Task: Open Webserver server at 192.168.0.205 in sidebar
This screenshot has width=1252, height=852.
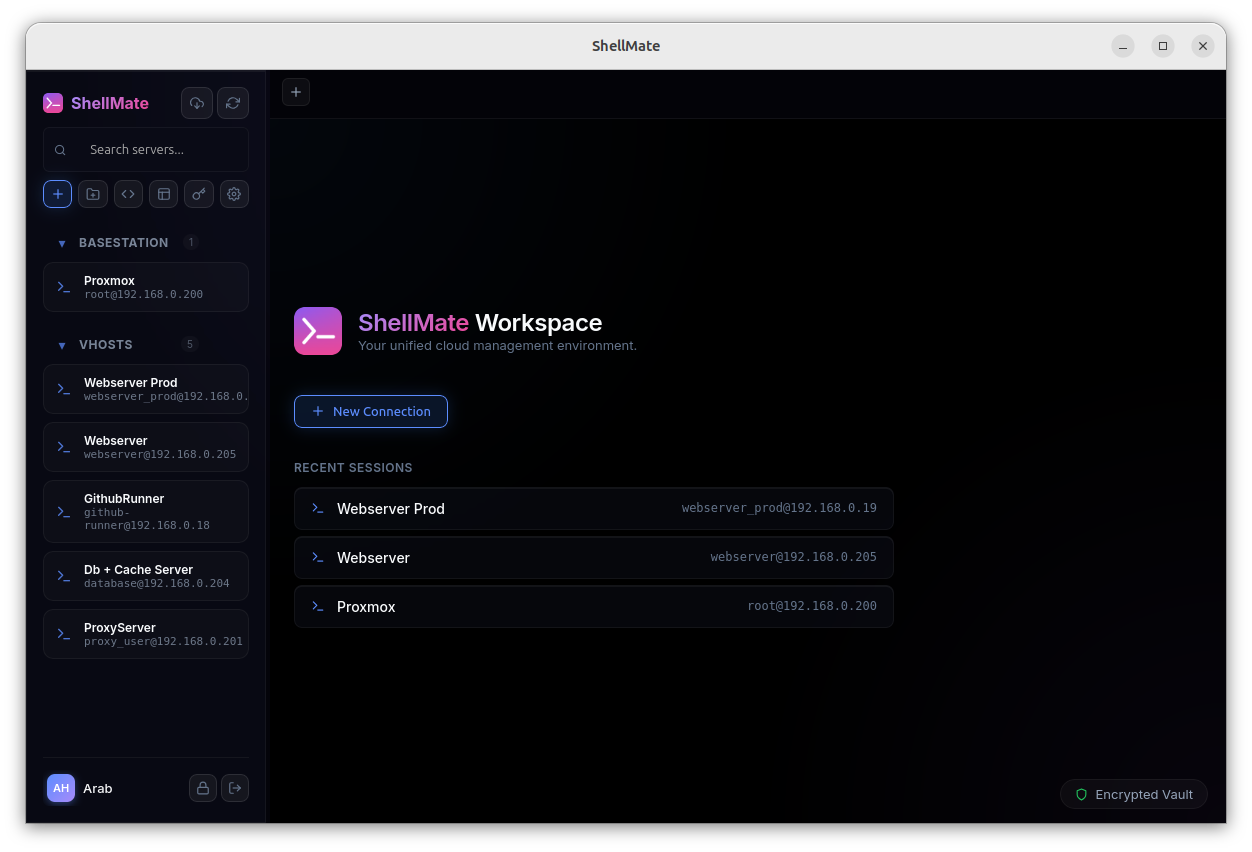Action: pyautogui.click(x=146, y=447)
